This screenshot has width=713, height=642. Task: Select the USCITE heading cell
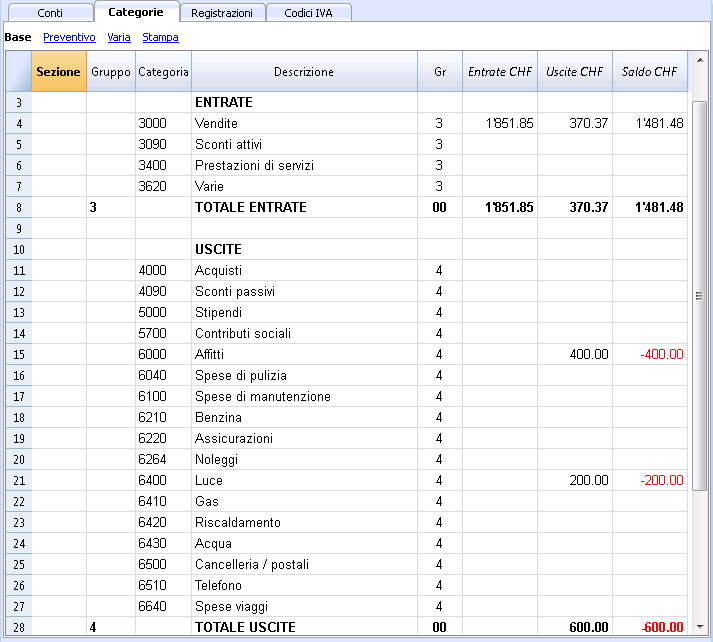304,249
